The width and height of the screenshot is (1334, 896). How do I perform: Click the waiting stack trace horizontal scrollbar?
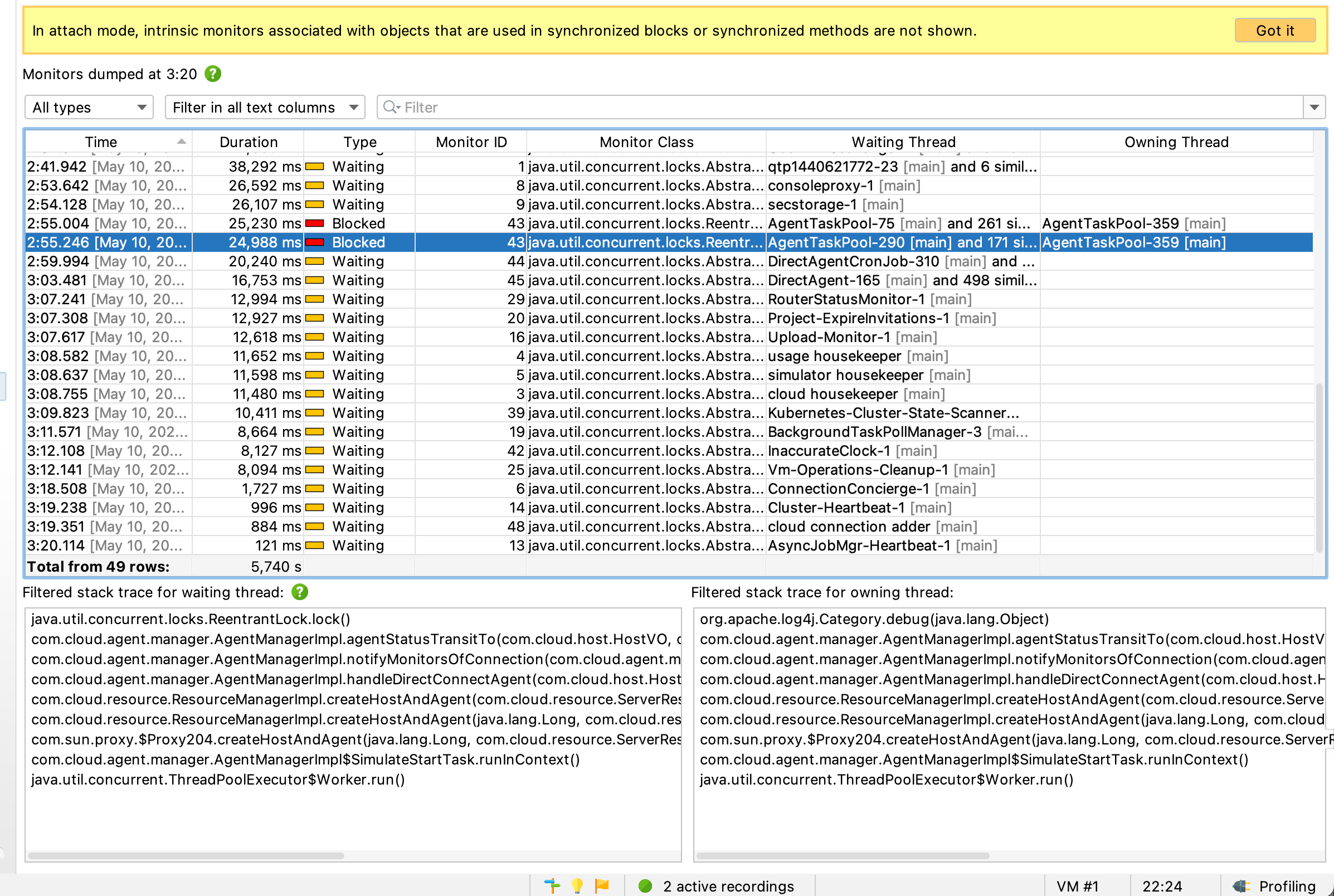(x=186, y=855)
